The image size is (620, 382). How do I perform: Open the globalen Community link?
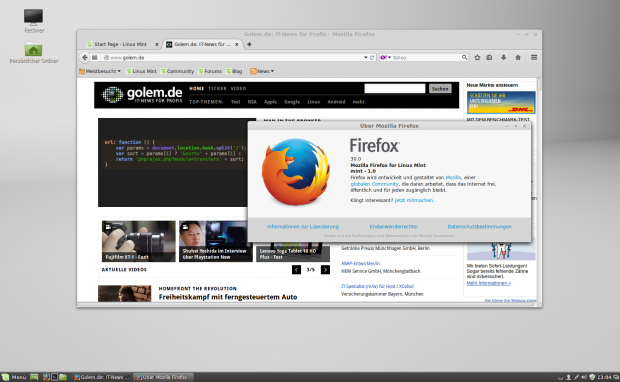pos(374,184)
